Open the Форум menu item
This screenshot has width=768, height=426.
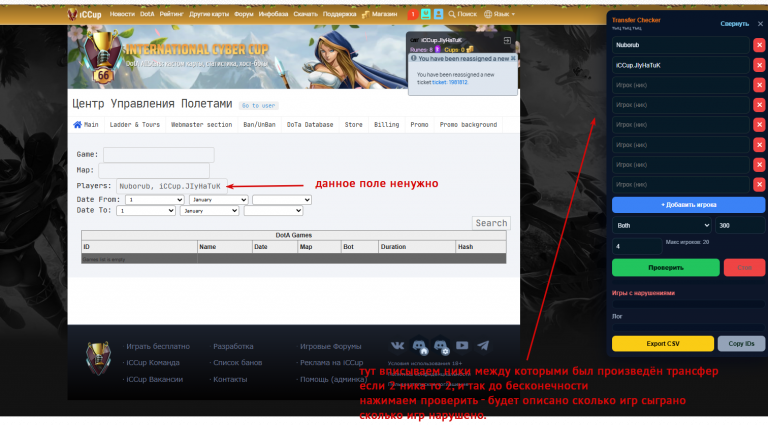click(243, 14)
